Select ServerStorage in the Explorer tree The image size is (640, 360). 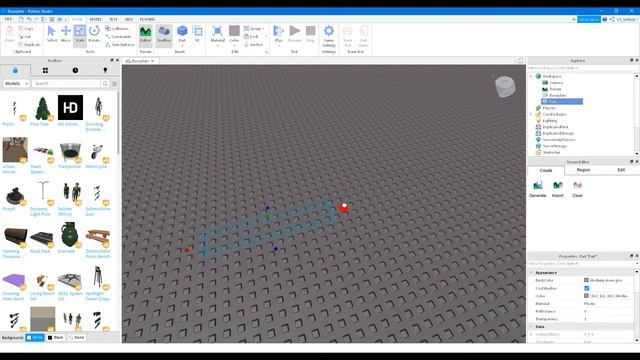pyautogui.click(x=554, y=146)
